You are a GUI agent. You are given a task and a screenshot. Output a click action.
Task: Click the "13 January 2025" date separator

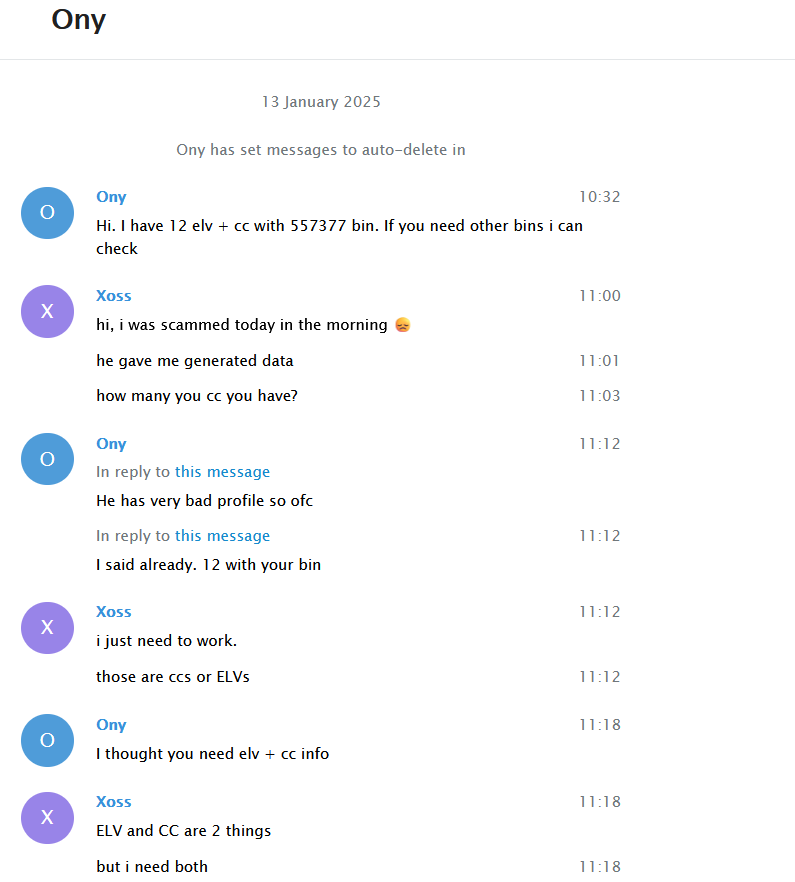coord(321,102)
